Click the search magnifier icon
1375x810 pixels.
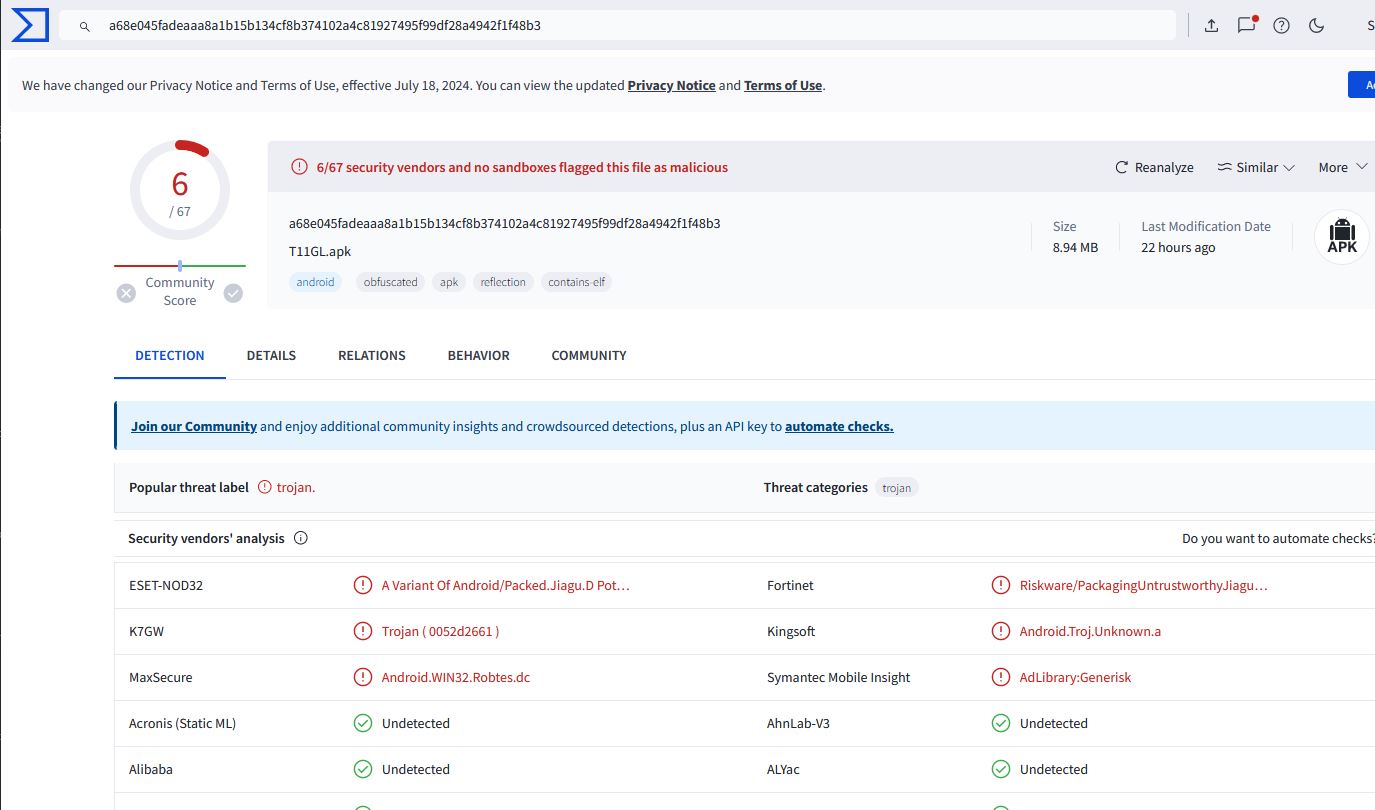tap(86, 26)
